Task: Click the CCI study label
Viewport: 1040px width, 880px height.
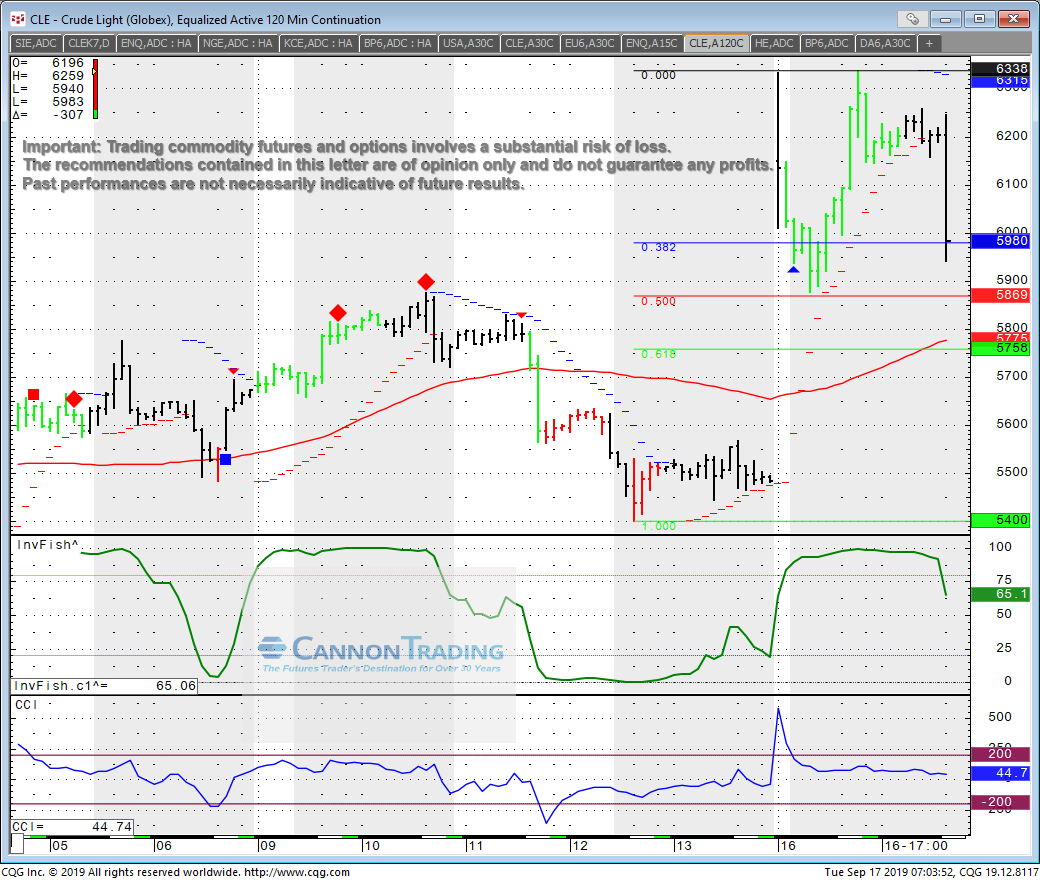Action: (26, 705)
